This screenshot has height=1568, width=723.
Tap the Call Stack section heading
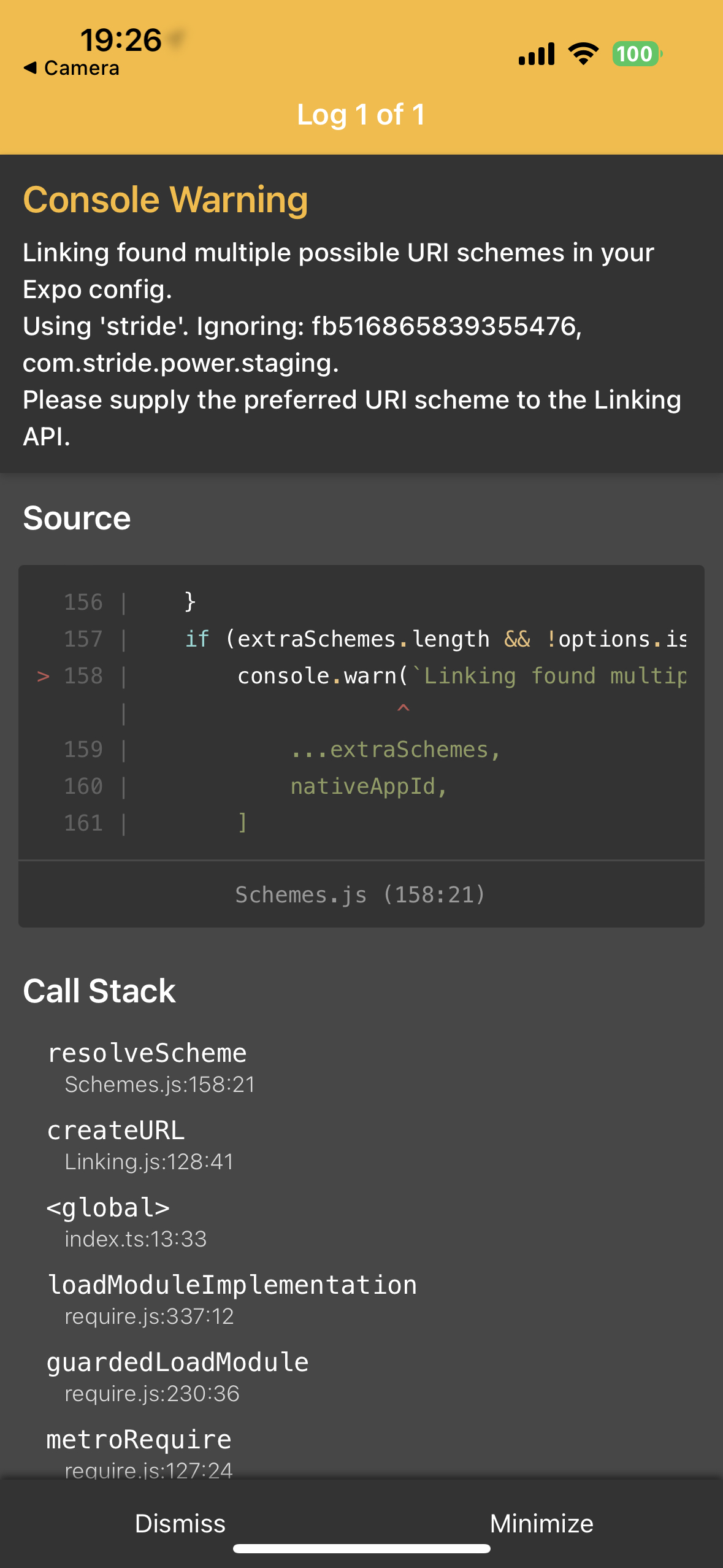99,991
